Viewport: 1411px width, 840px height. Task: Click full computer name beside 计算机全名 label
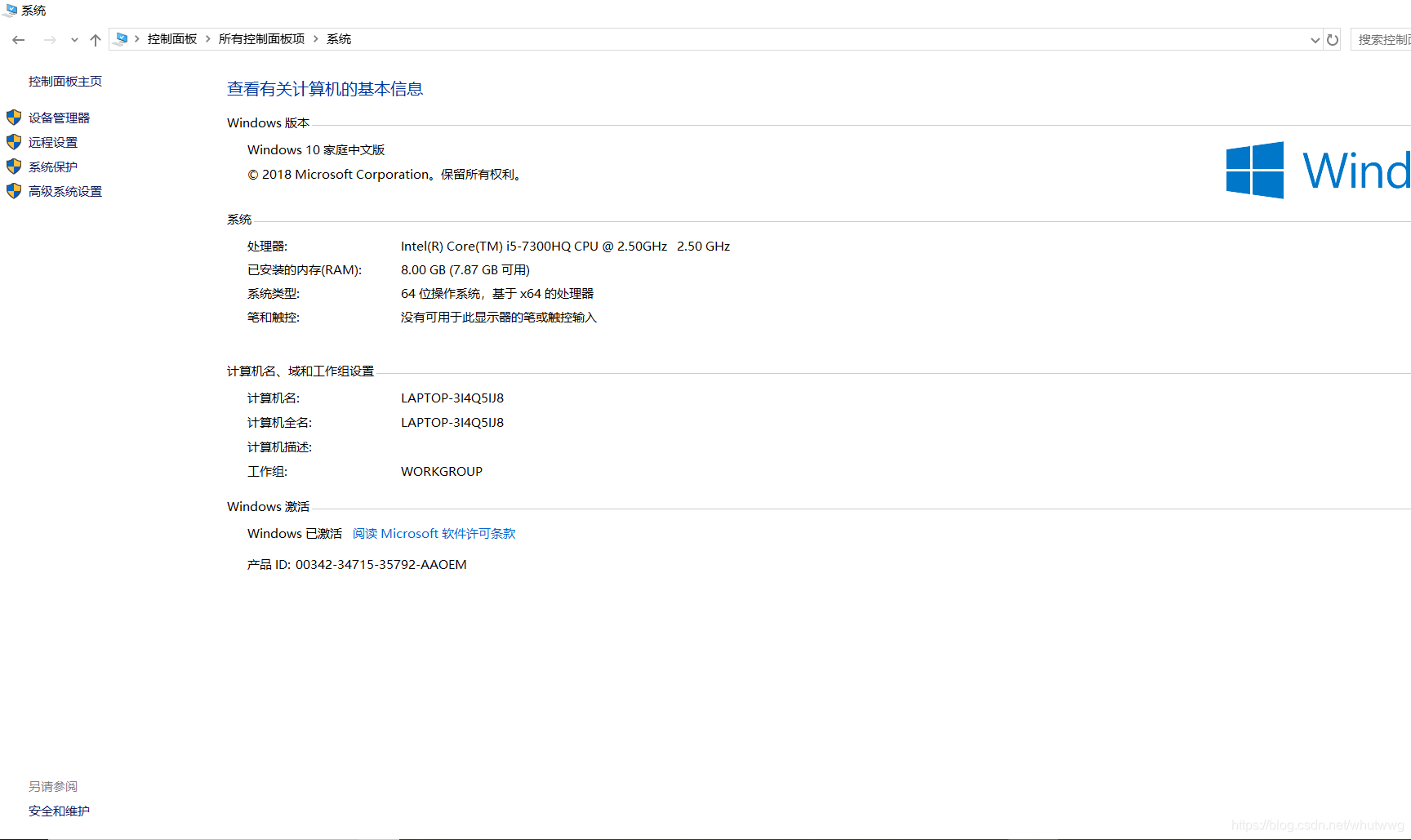coord(452,423)
